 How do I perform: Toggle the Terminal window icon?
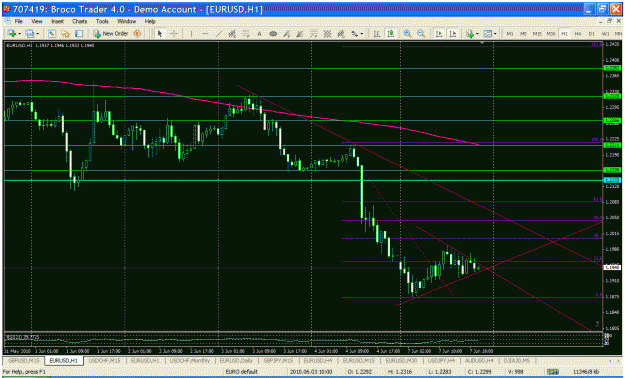coord(79,34)
